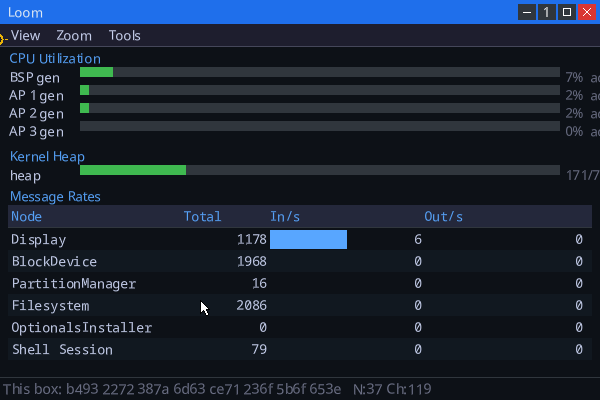
Task: Click the AP 1 gen CPU usage bar
Action: pos(320,90)
